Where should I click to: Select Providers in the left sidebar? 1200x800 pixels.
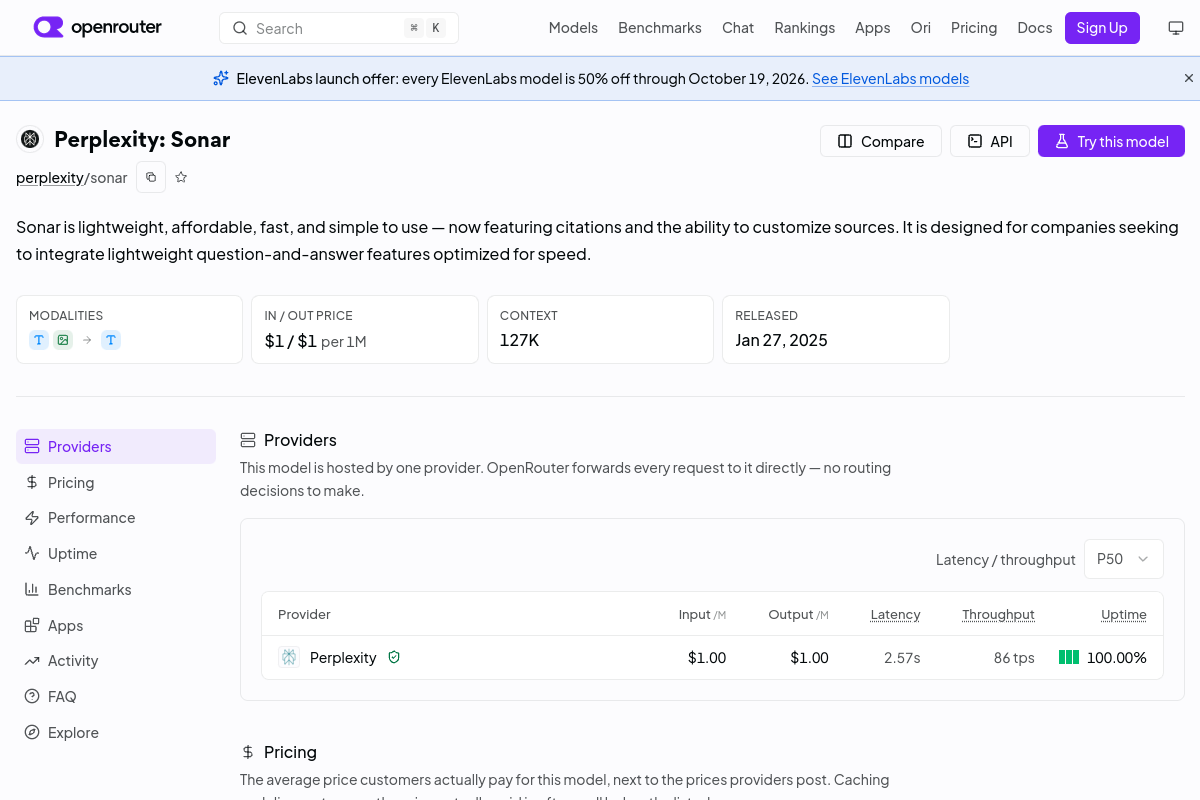[116, 446]
